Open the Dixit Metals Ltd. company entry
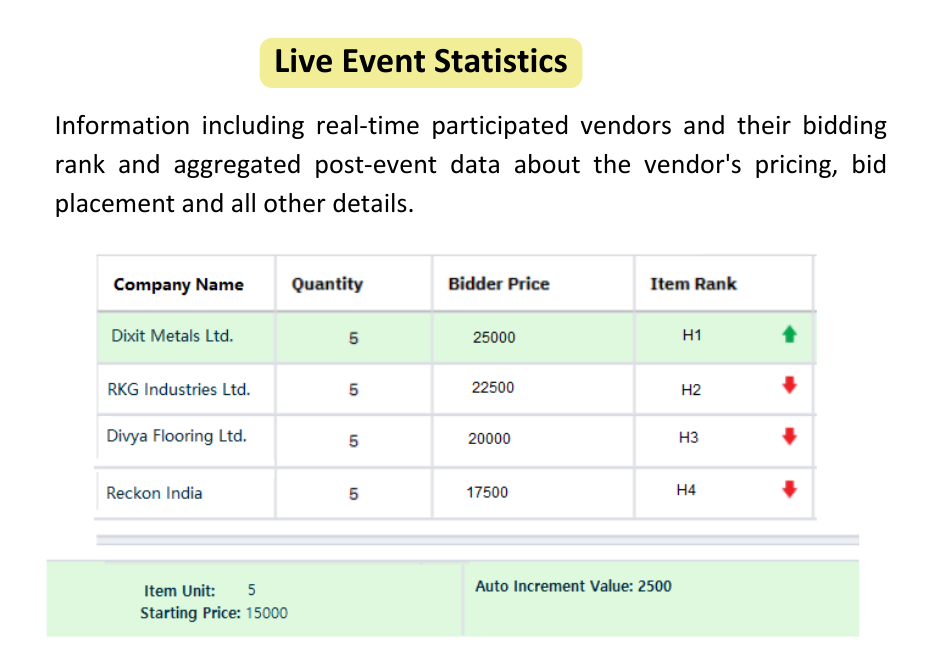This screenshot has height=655, width=925. (172, 336)
